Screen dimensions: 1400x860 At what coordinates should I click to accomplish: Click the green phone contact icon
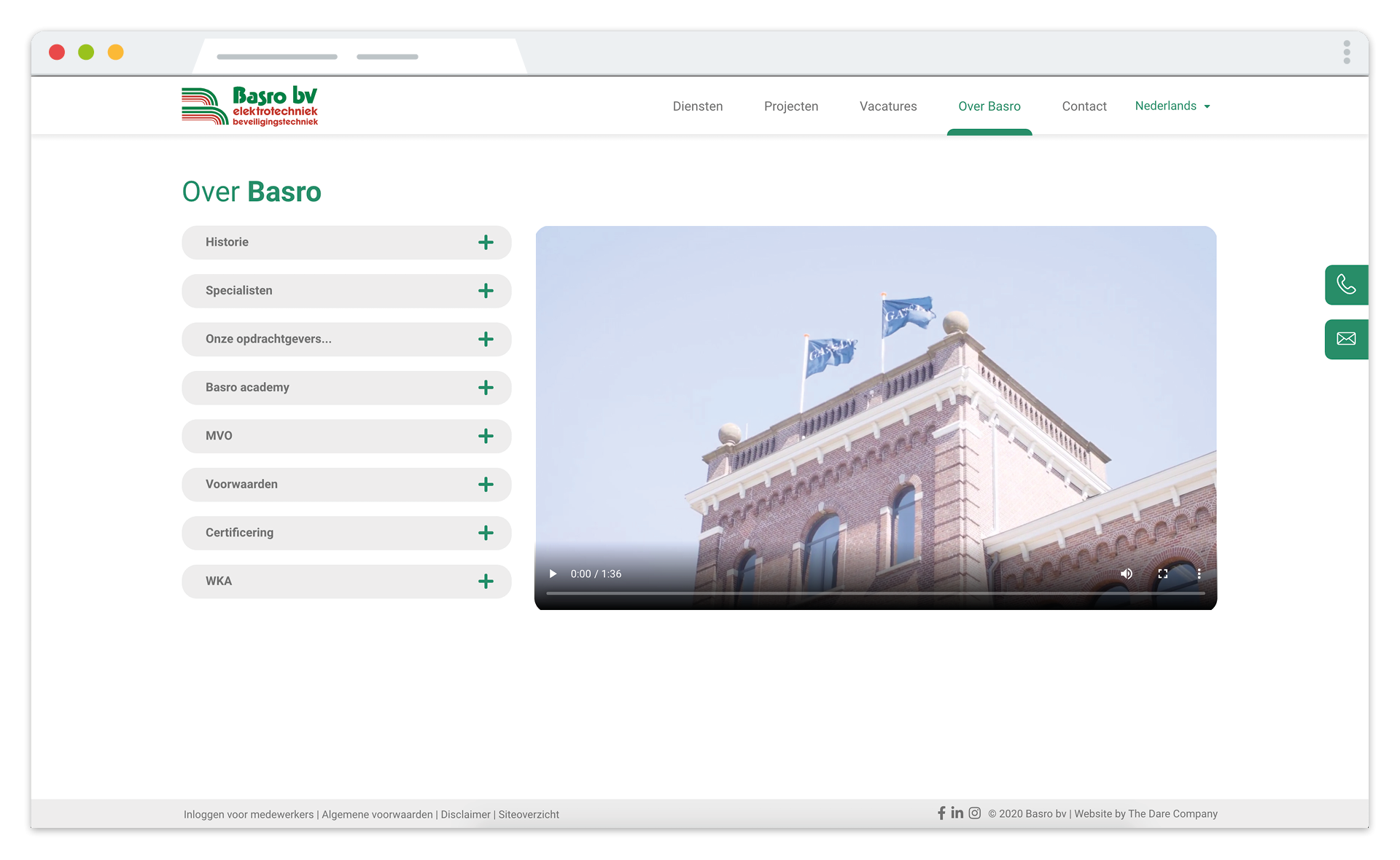click(1346, 285)
